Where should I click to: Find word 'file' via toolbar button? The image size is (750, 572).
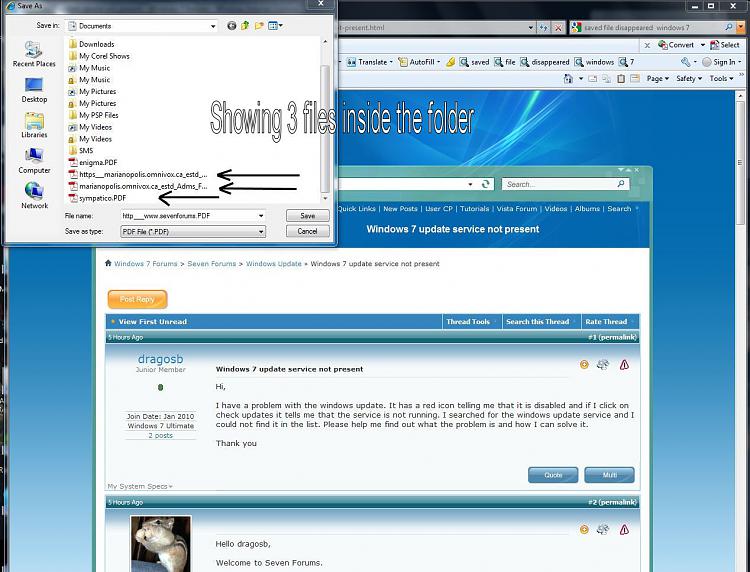(505, 62)
